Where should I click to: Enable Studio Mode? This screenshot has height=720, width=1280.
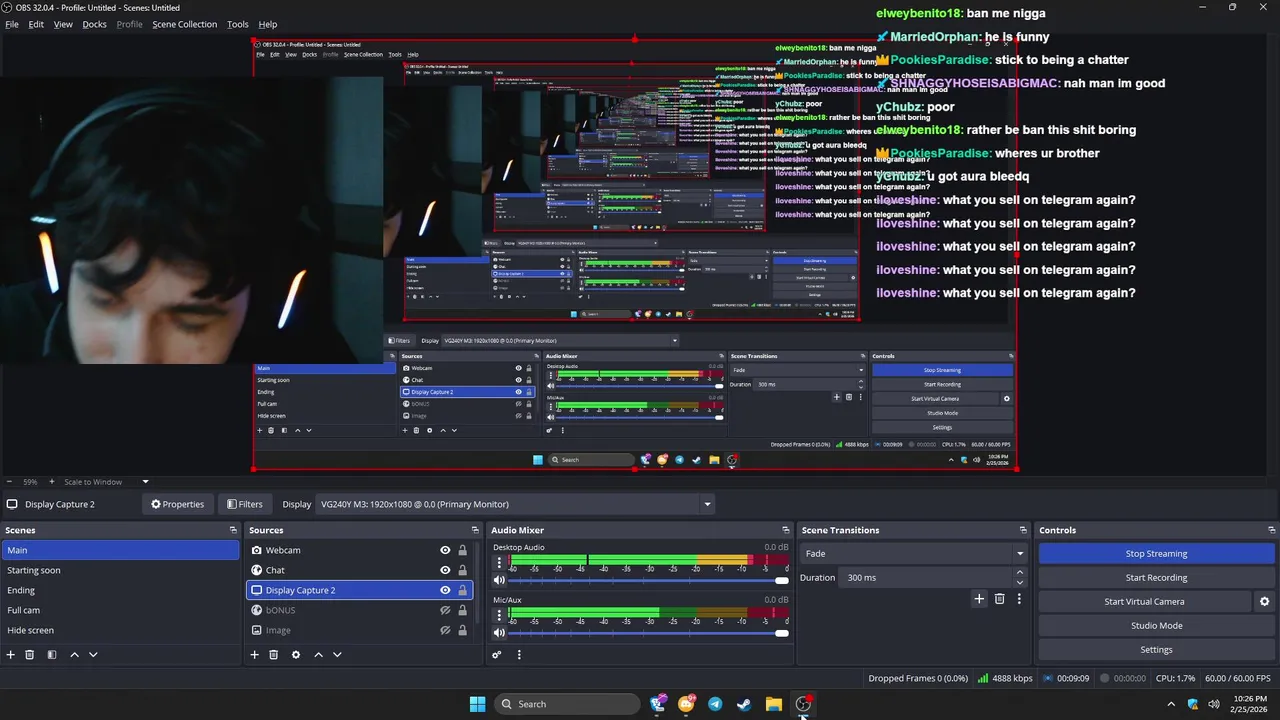tap(1156, 625)
